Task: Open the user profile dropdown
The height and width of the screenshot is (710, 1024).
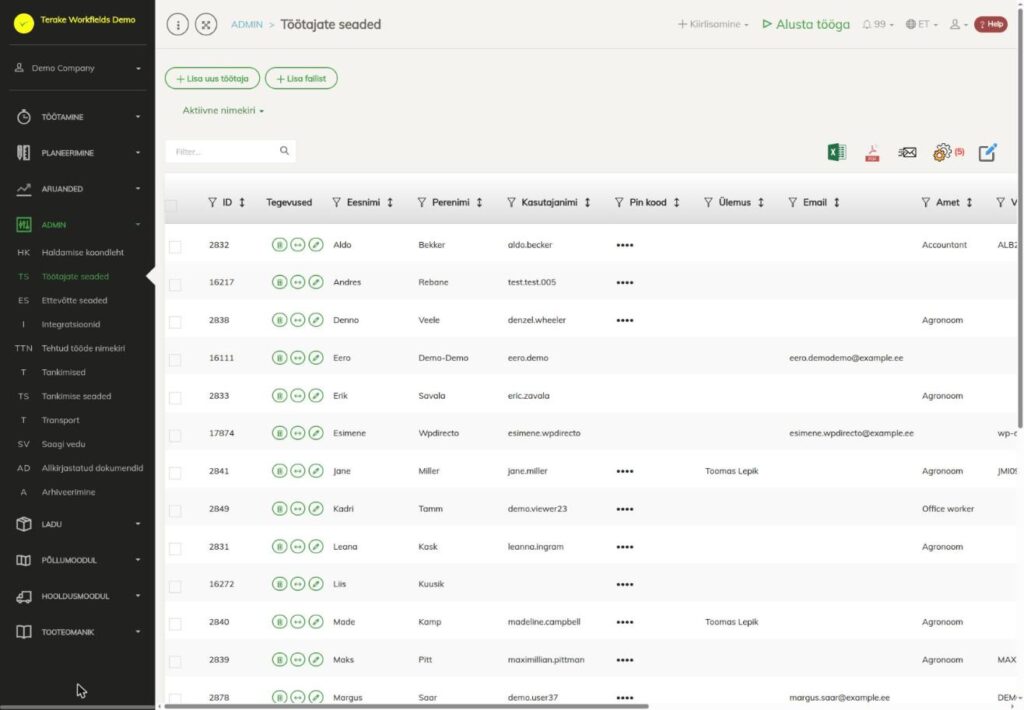Action: tap(959, 24)
